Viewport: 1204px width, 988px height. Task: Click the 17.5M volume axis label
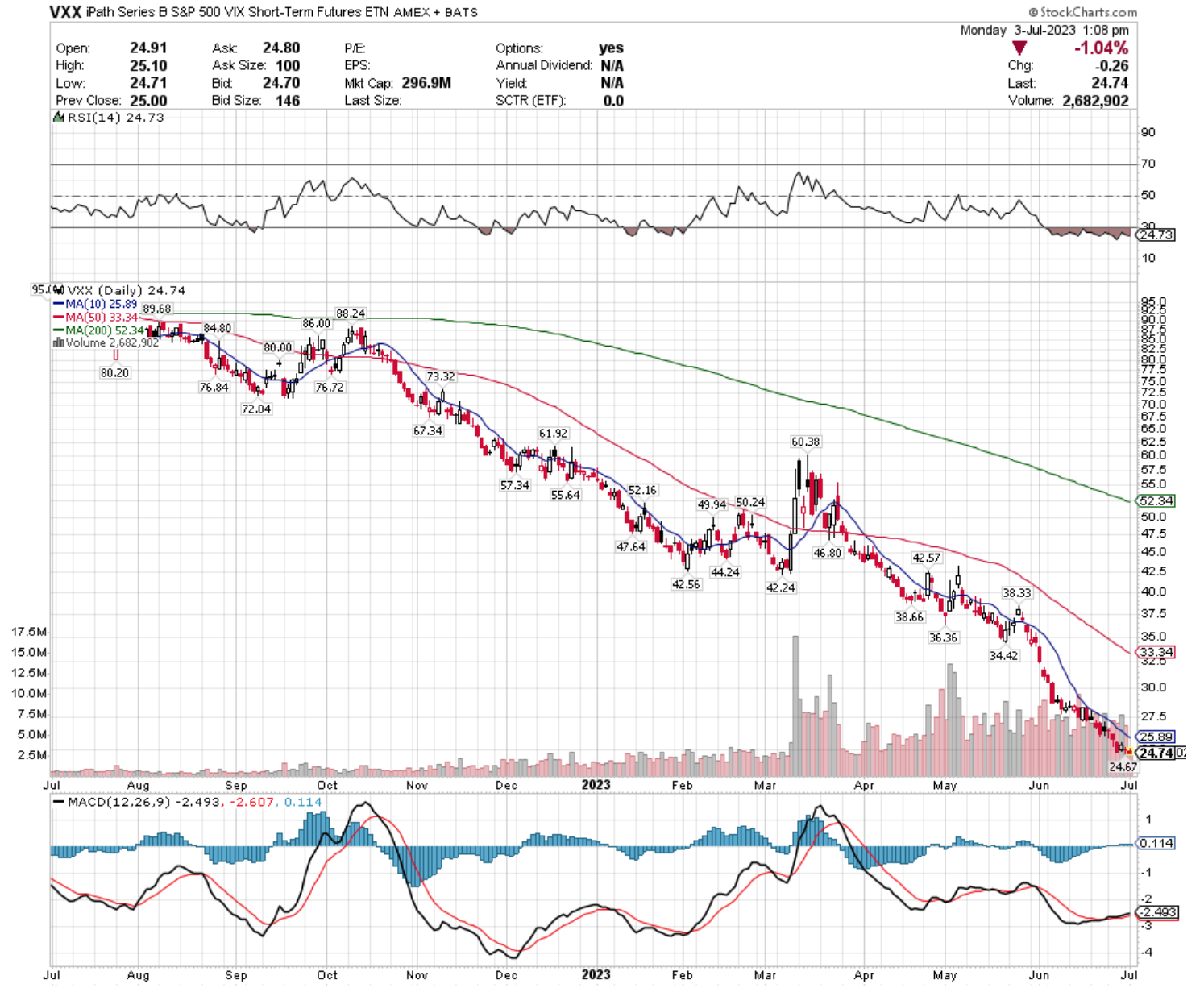(x=29, y=632)
